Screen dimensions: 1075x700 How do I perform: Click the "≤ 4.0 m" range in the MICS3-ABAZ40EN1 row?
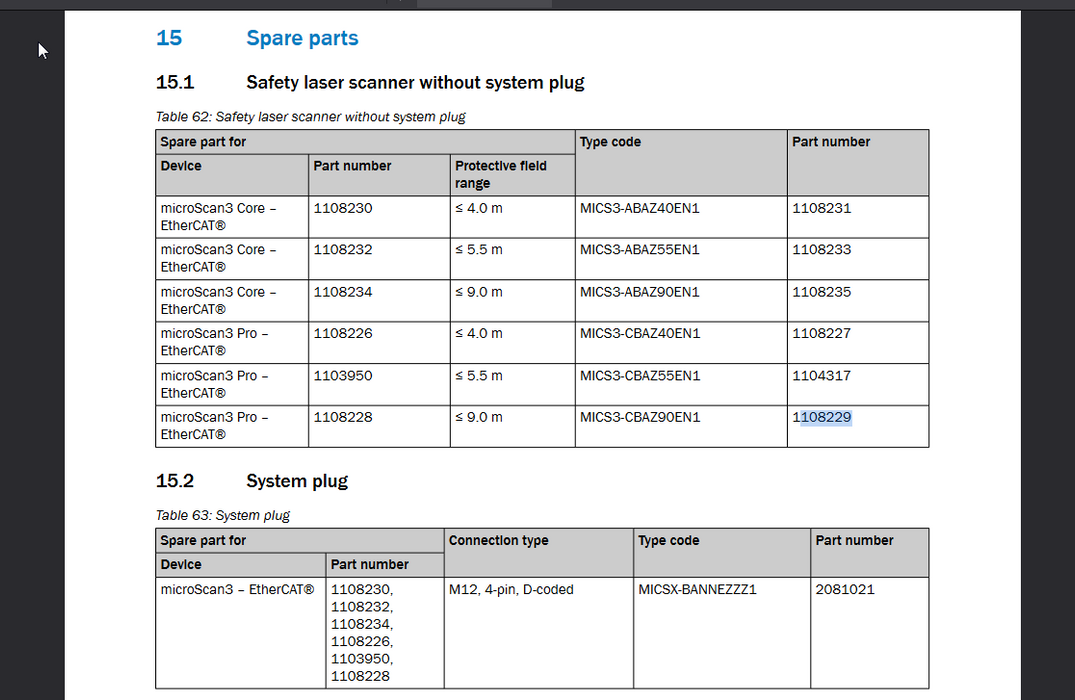click(x=479, y=208)
